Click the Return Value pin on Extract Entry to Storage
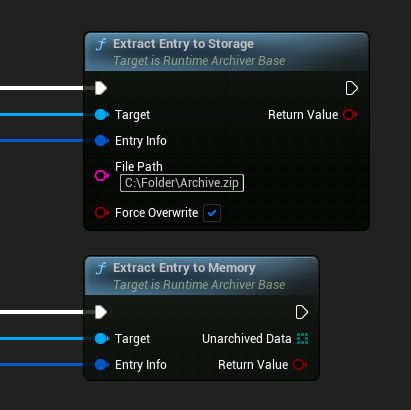 click(x=350, y=115)
